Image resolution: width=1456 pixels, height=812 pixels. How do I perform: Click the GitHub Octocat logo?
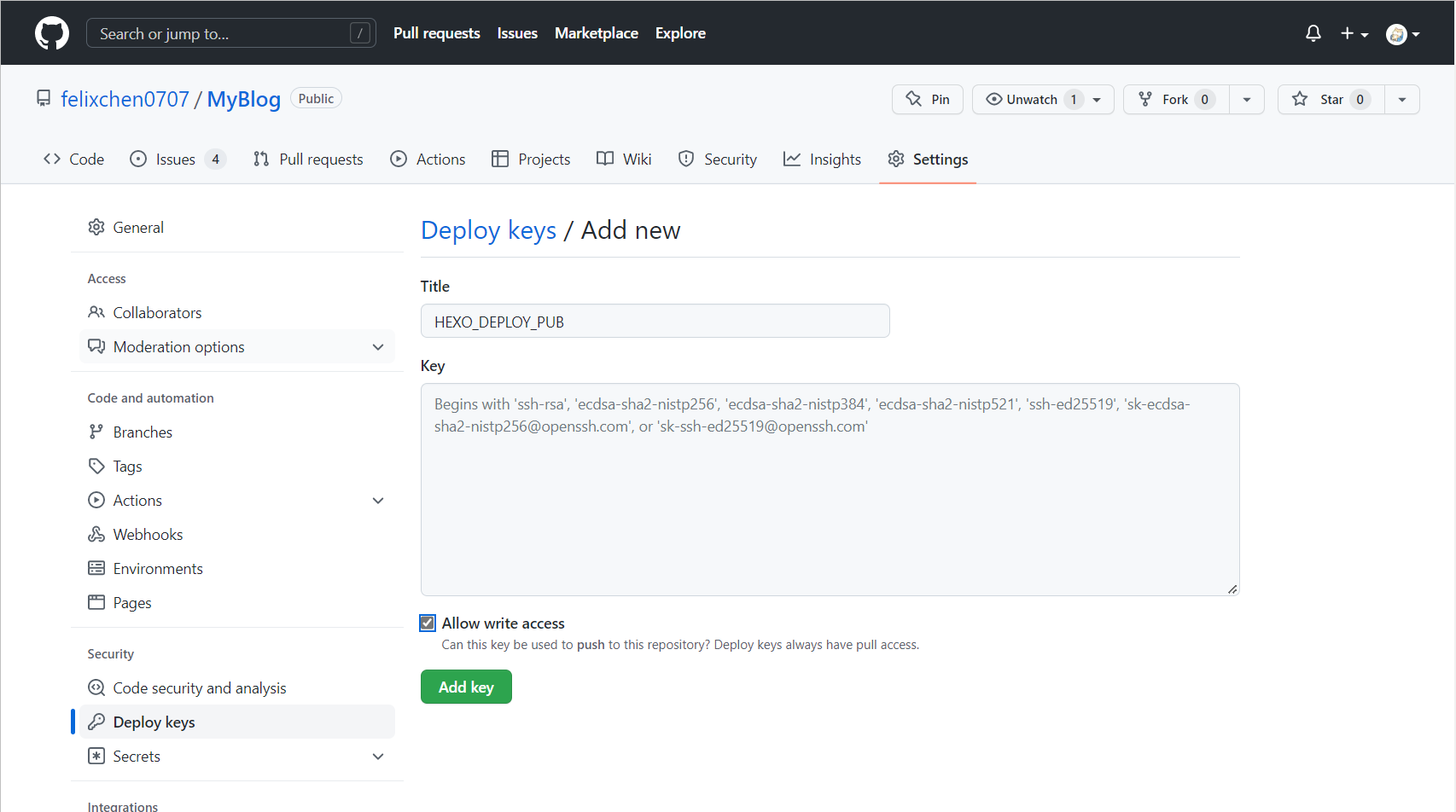click(52, 33)
